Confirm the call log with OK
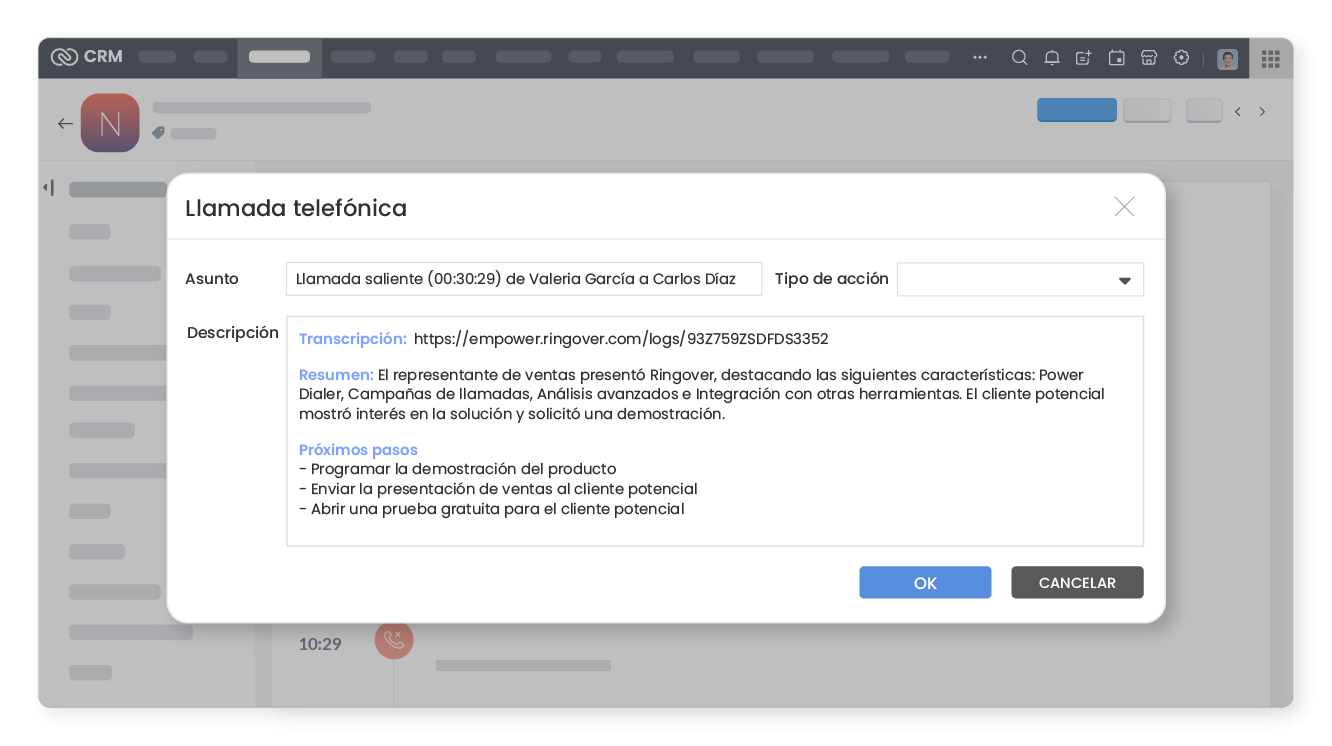Screen dimensions: 1332x746 click(924, 582)
